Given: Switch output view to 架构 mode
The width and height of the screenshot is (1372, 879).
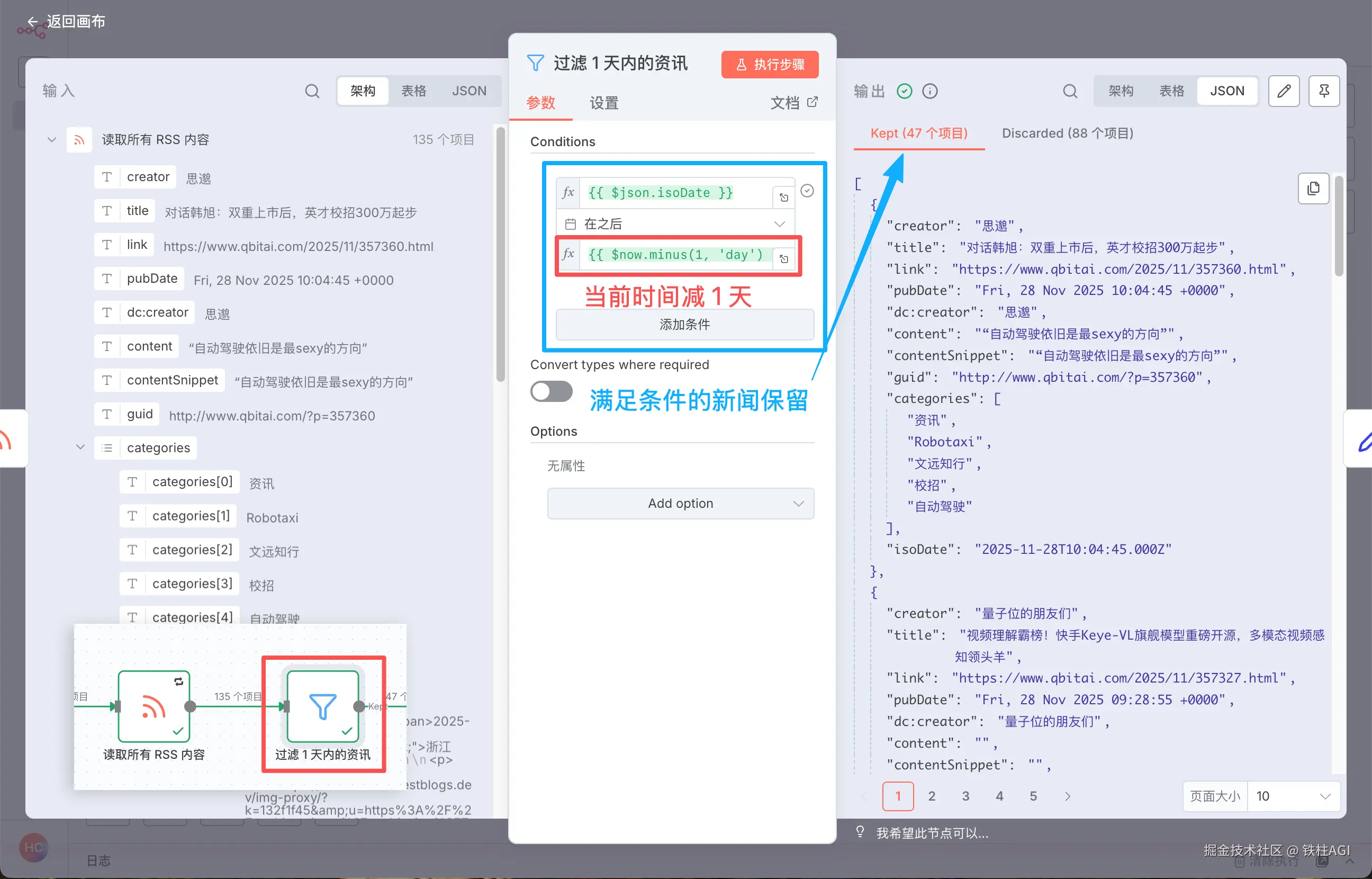Looking at the screenshot, I should tap(1121, 91).
